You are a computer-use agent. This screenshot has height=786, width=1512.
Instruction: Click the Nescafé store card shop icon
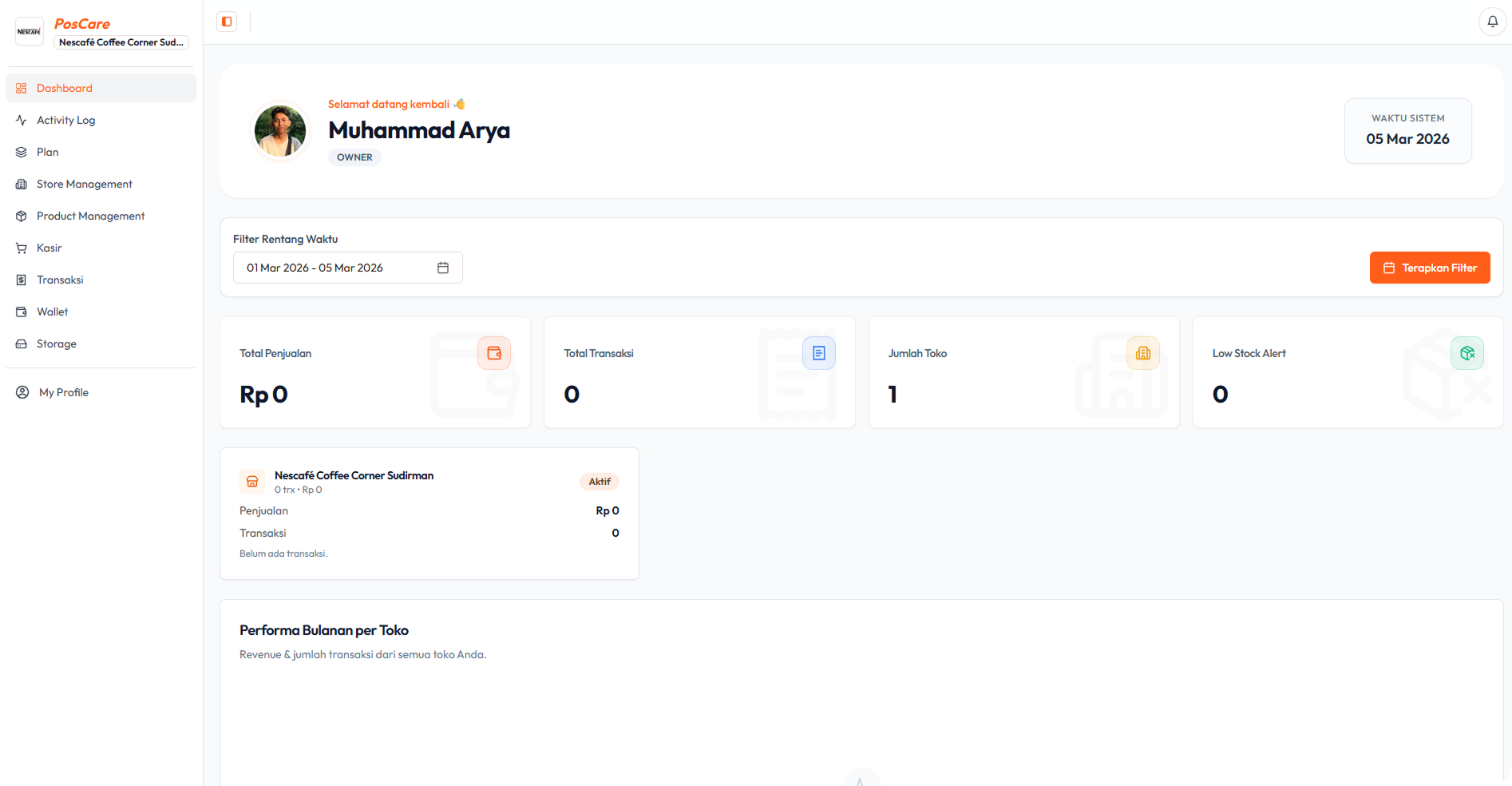tap(252, 482)
